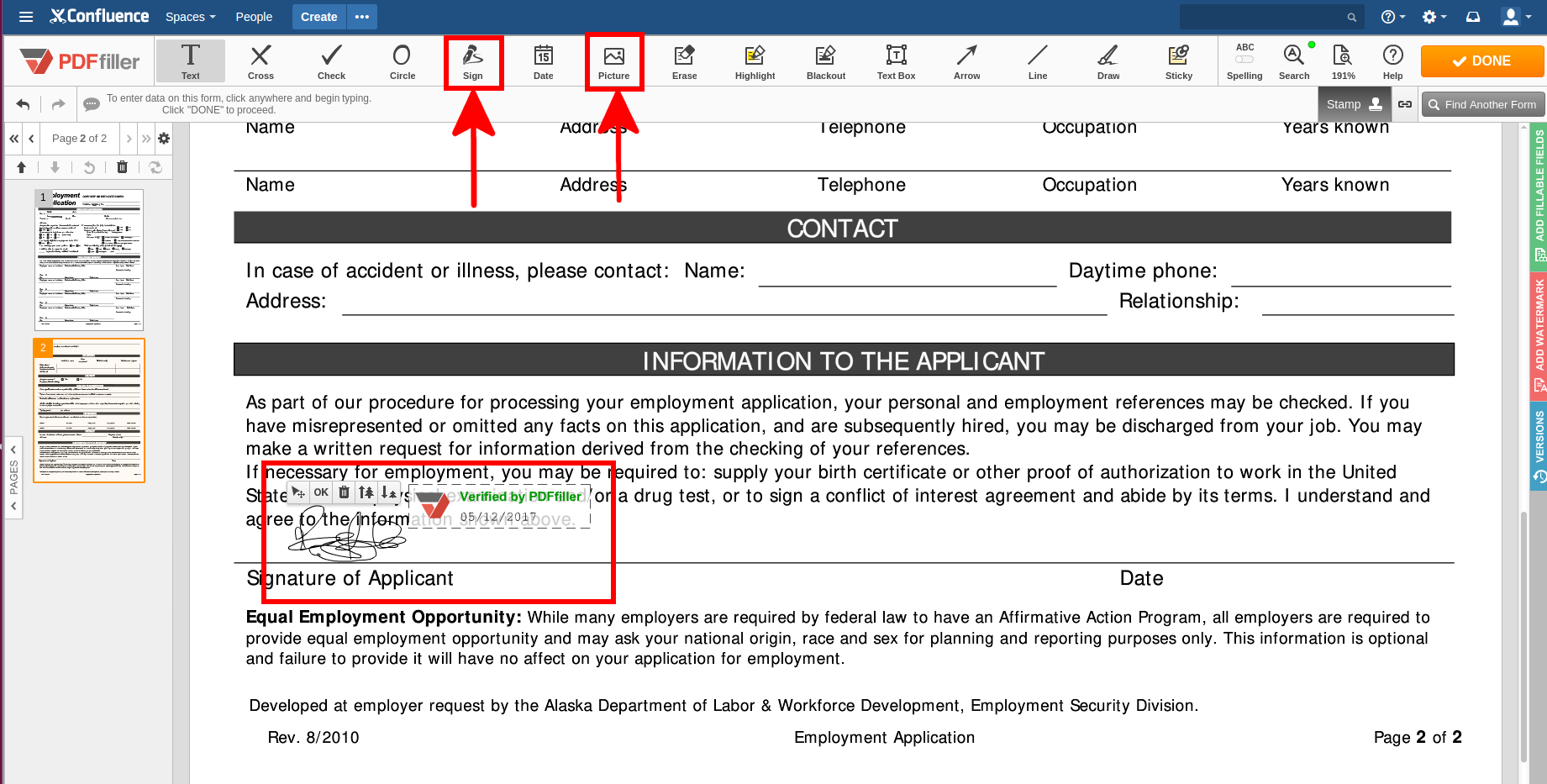
Task: Select the Arrow tool
Action: 967,61
